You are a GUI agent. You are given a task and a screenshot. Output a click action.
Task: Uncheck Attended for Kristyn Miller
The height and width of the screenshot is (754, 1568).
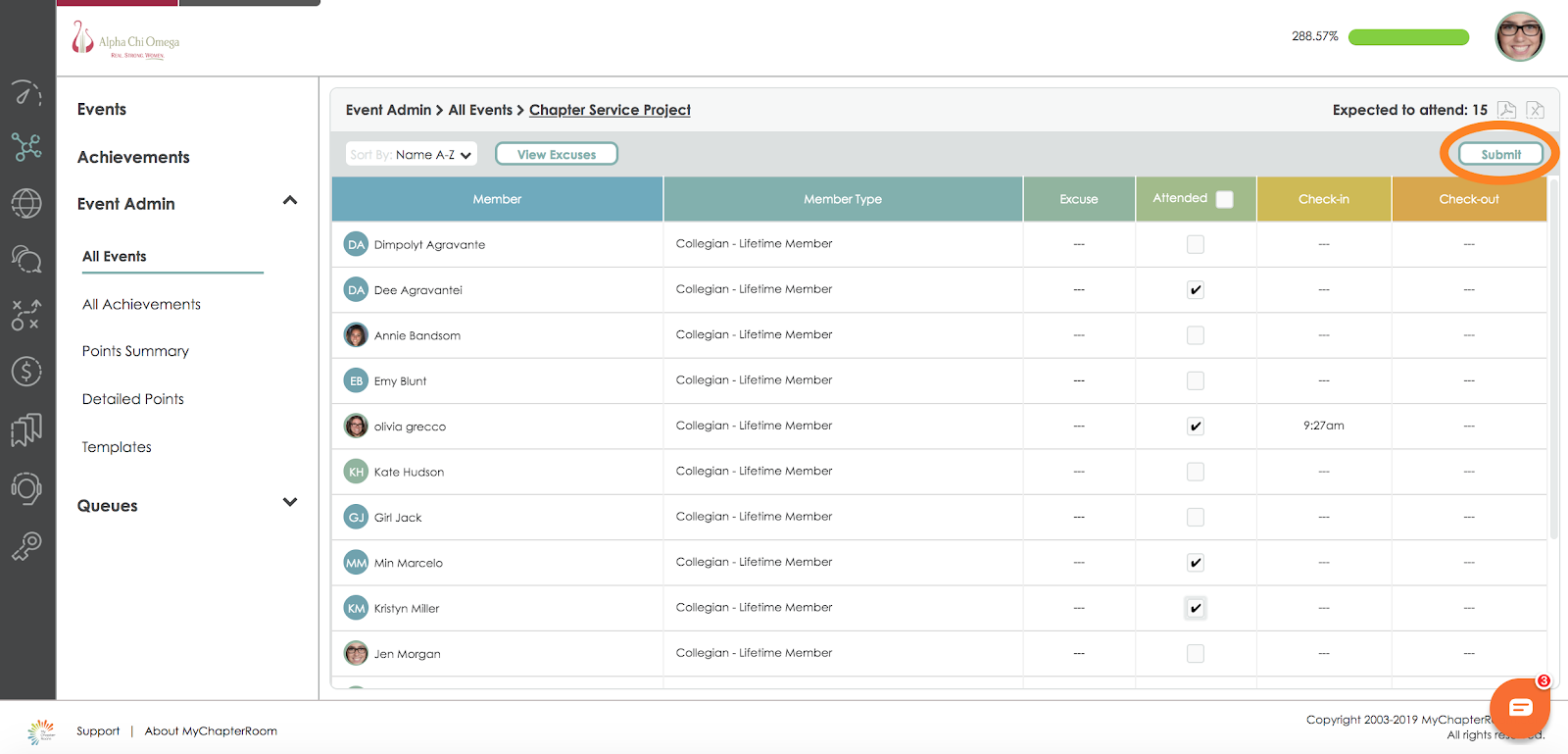[x=1196, y=608]
